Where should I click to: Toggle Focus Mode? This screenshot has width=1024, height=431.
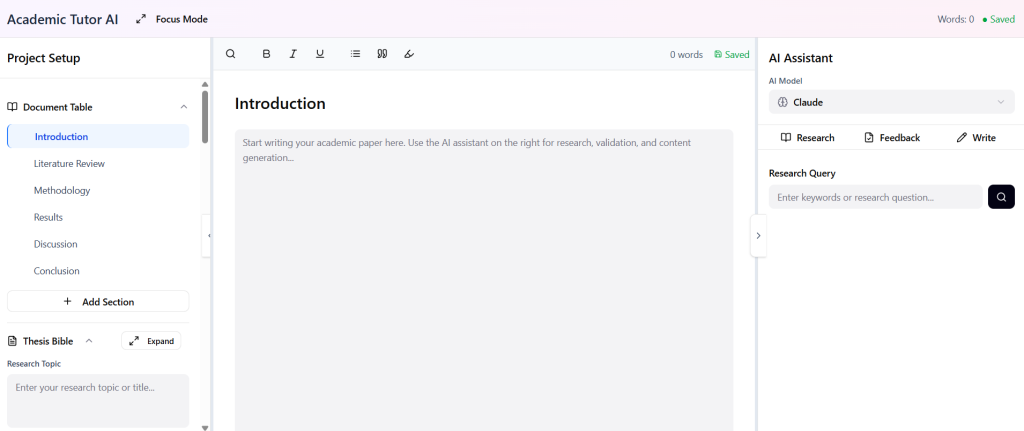pyautogui.click(x=173, y=19)
